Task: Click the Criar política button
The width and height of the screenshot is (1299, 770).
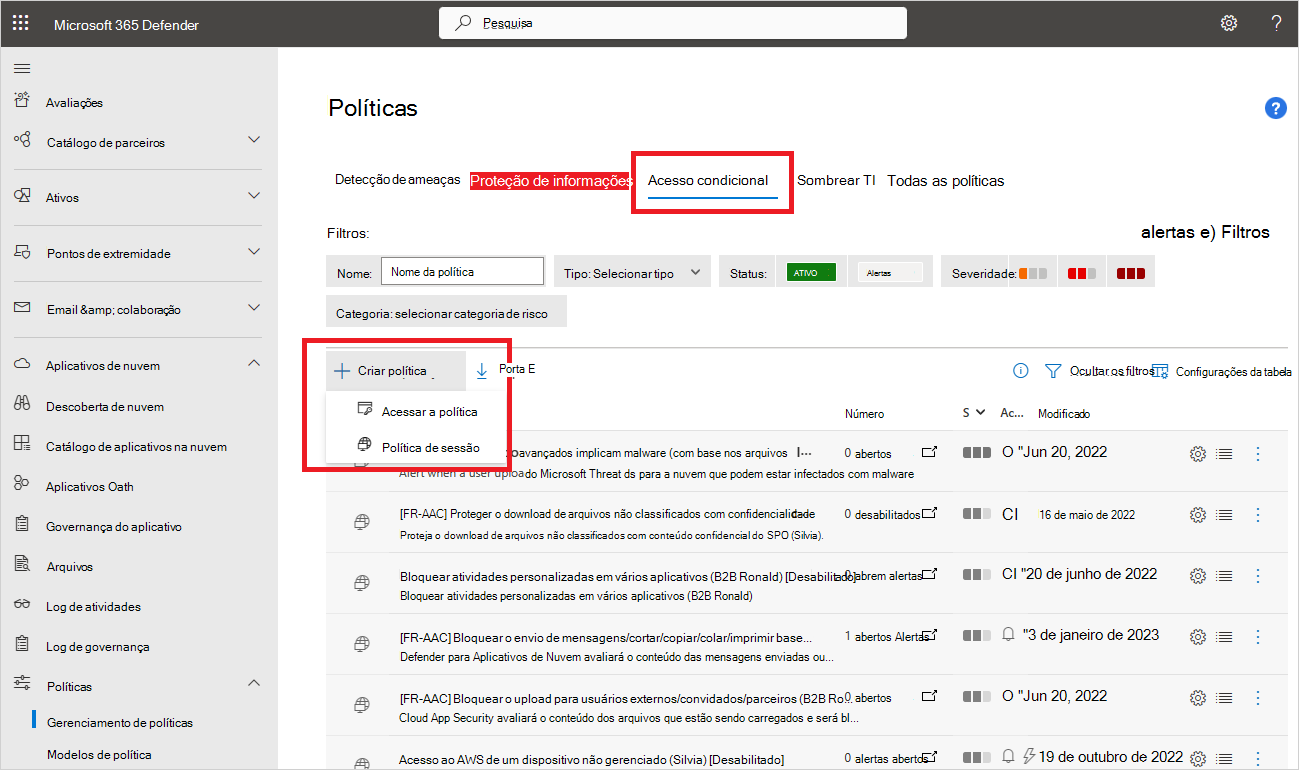Action: click(x=395, y=371)
